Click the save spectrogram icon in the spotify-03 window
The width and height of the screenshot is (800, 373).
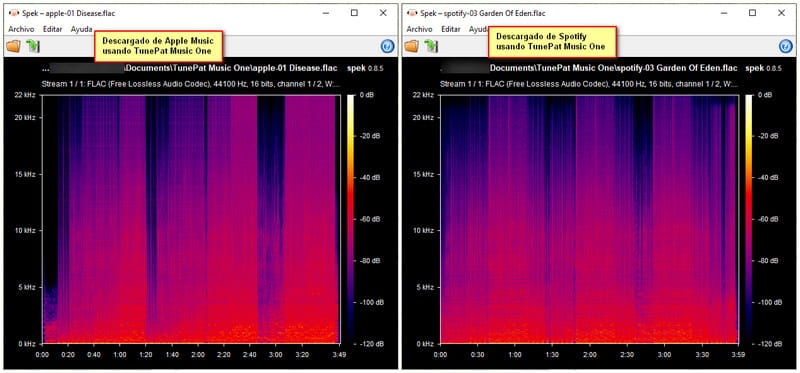[x=432, y=46]
